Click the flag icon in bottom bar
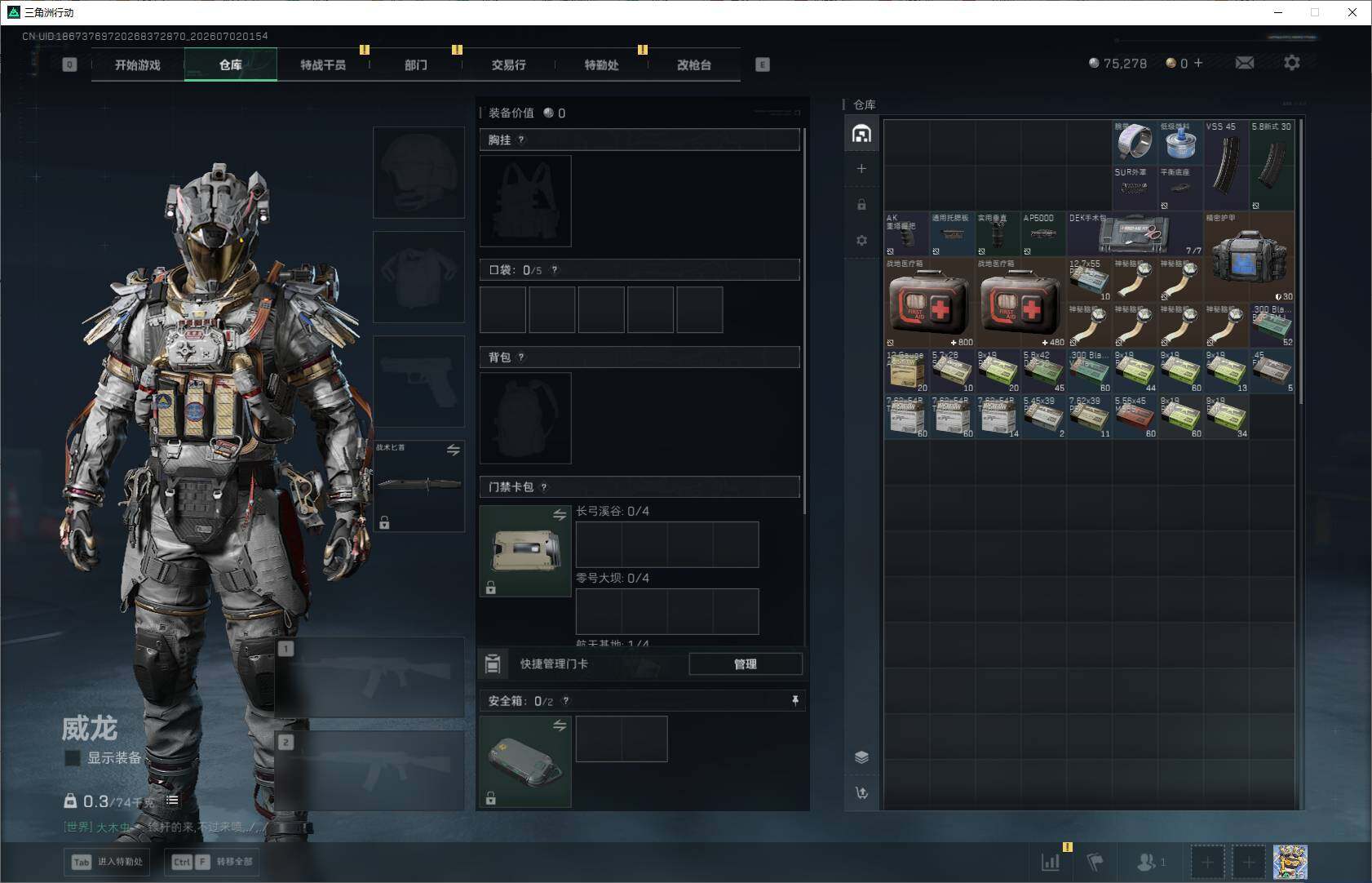Screen dimensions: 1372x883 click(x=1095, y=861)
